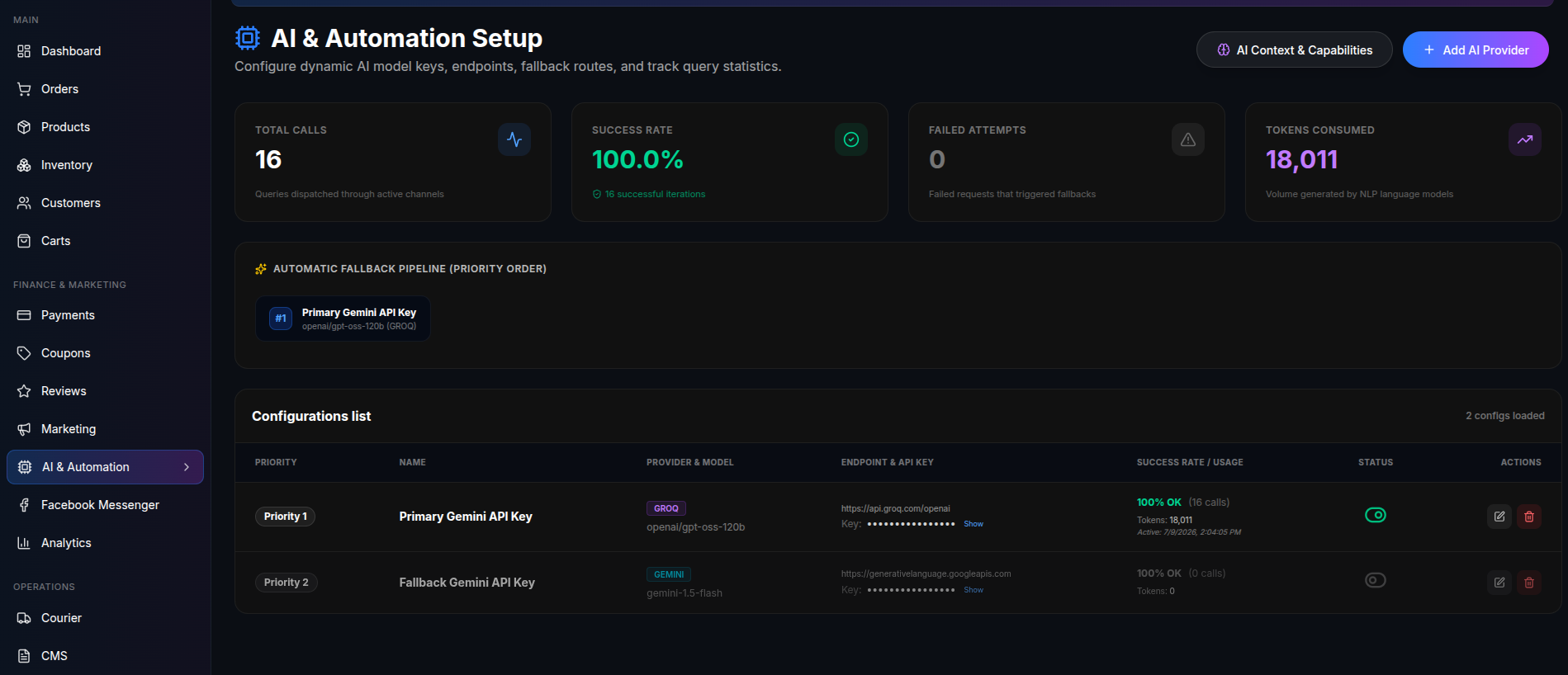This screenshot has height=675, width=1568.
Task: Click the 'openai/gpt-oss-120b' model in table
Action: point(696,527)
